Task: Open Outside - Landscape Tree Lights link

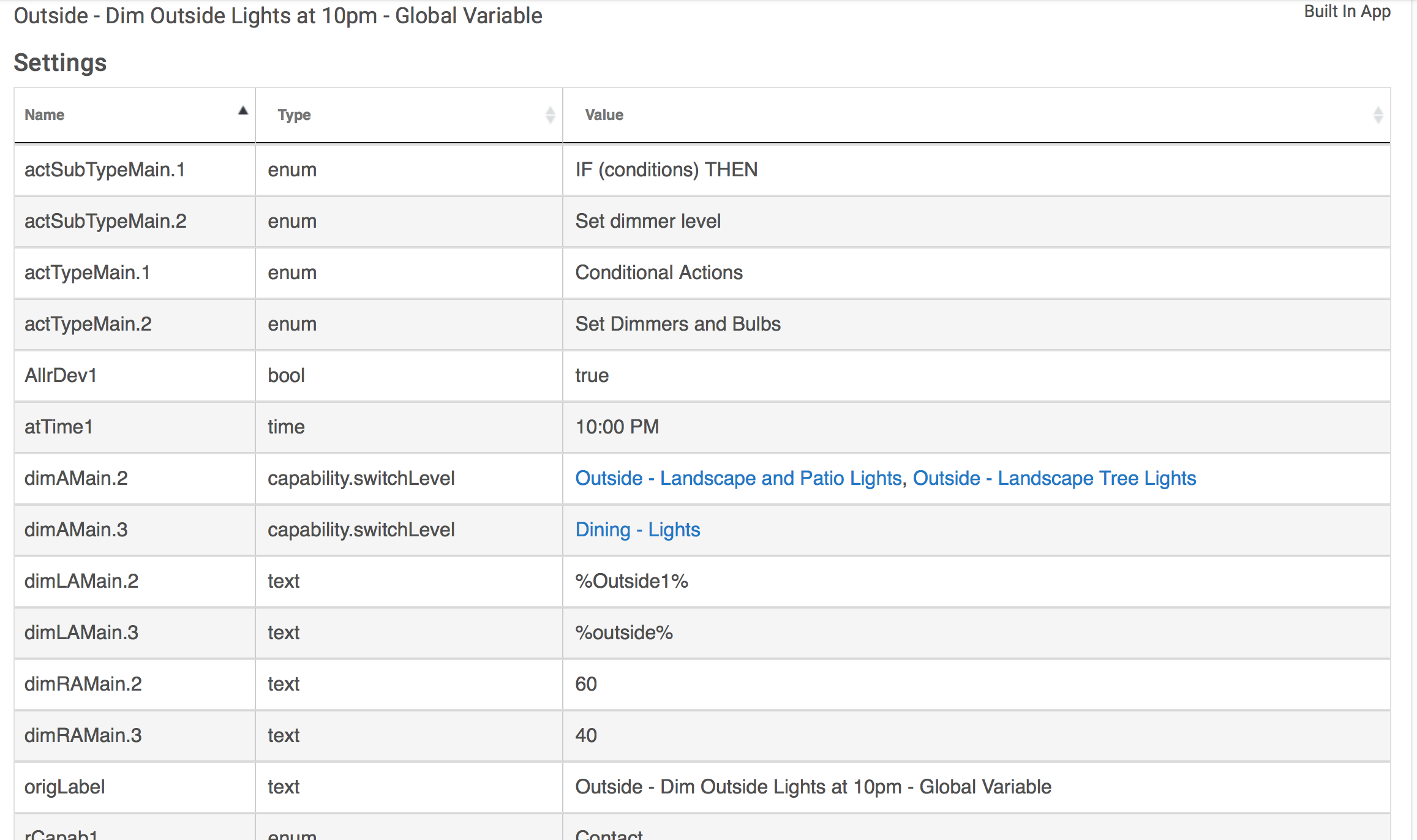Action: (1054, 478)
